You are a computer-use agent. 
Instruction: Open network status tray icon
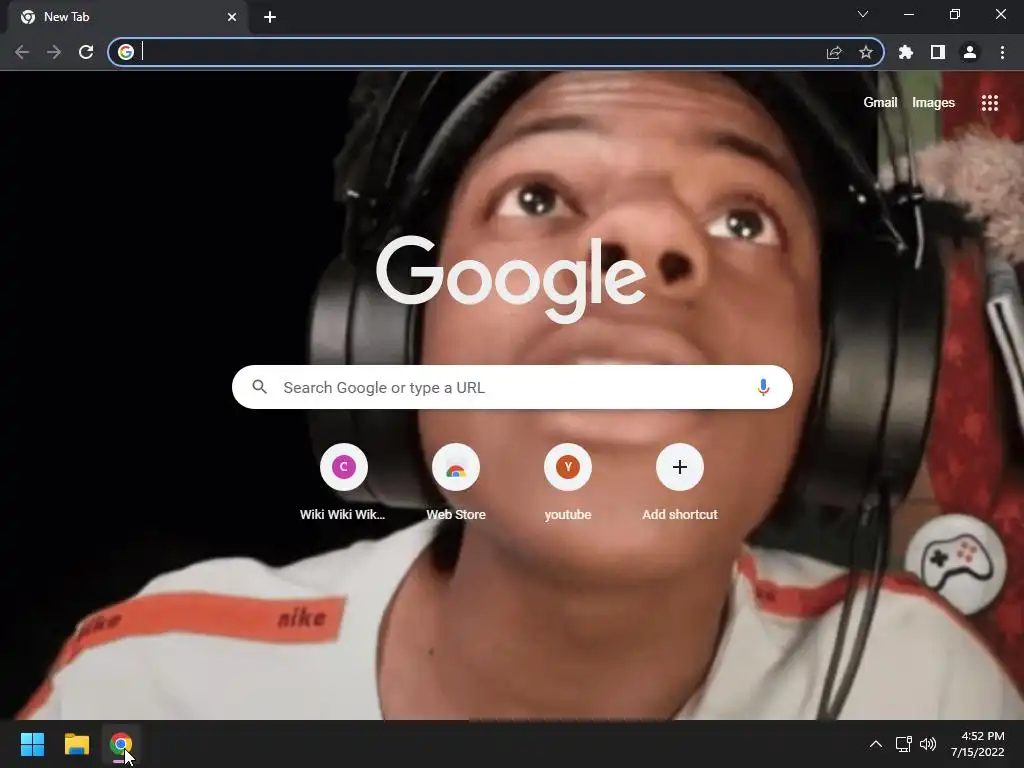904,744
